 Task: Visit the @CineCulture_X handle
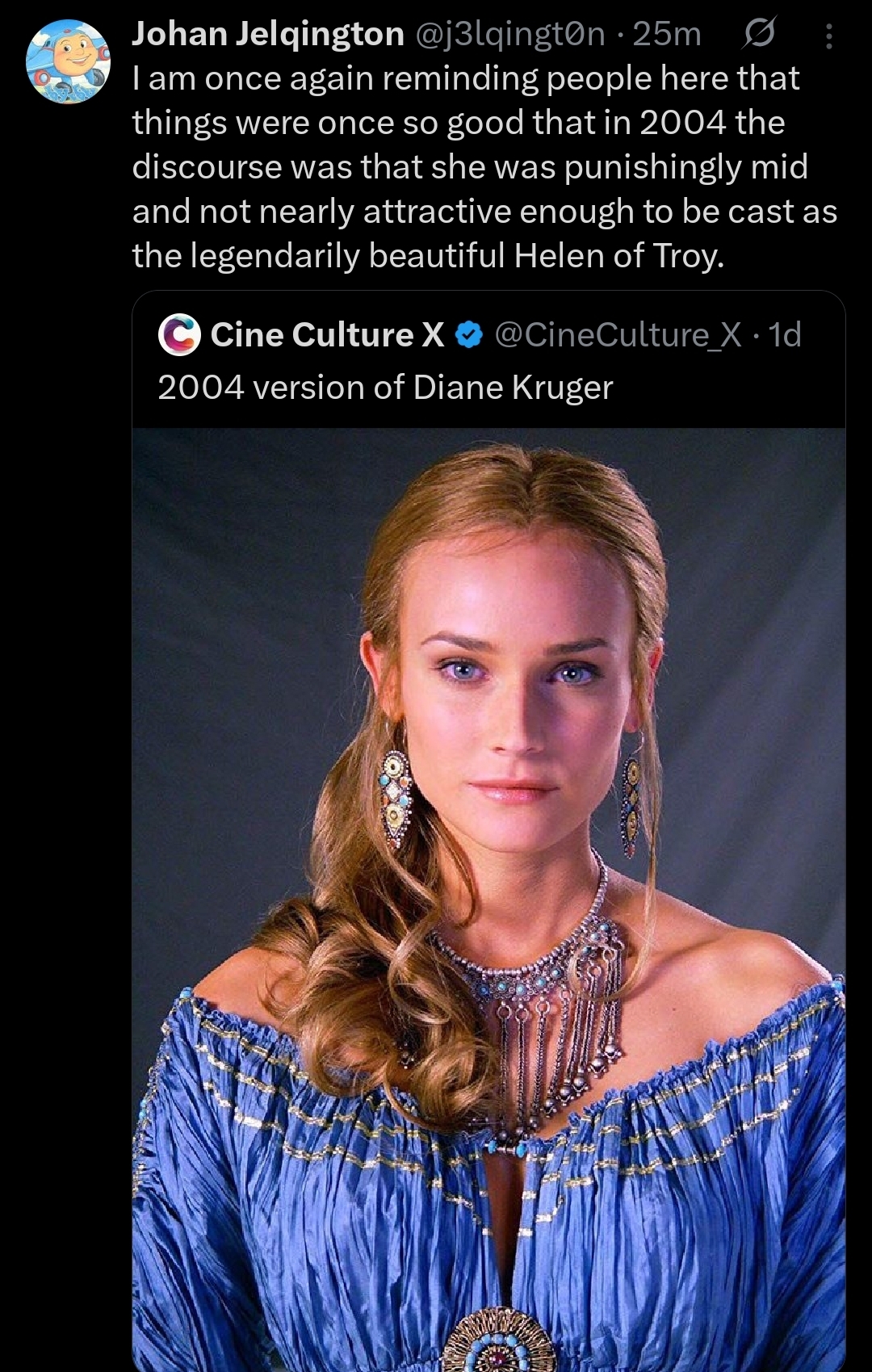coord(617,334)
